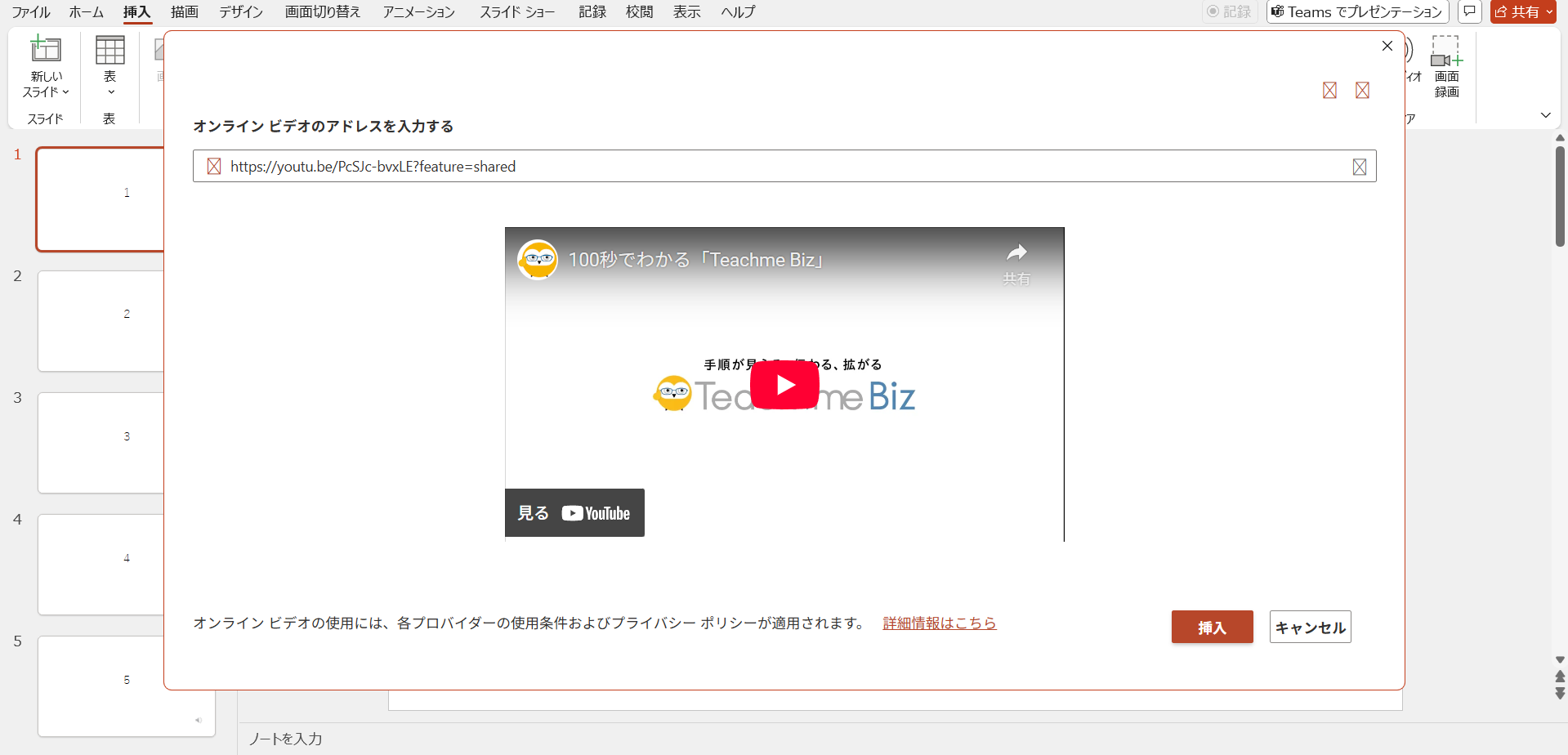1568x755 pixels.
Task: Click the Teachme Biz channel avatar
Action: click(538, 260)
